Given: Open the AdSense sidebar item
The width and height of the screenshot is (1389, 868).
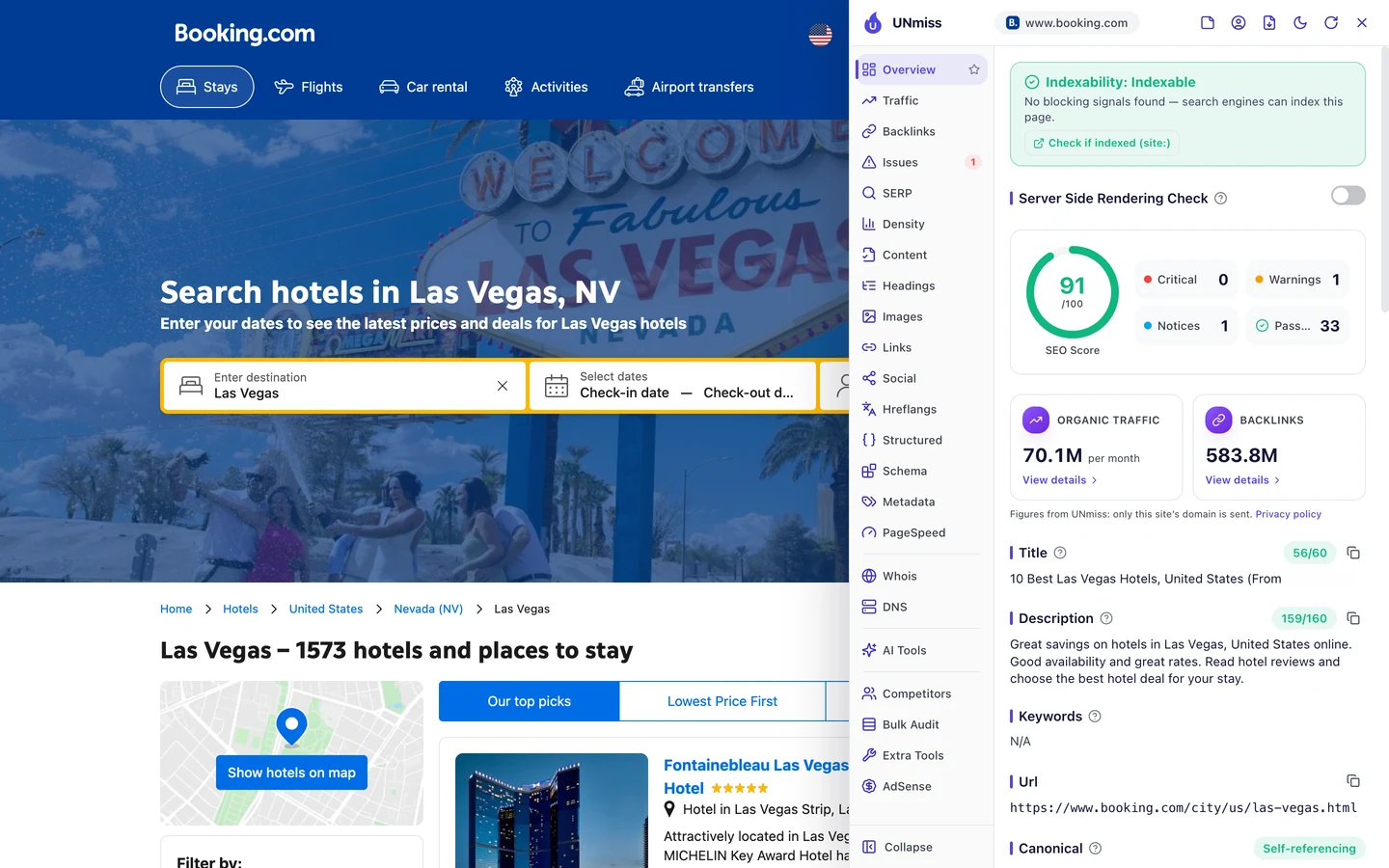Looking at the screenshot, I should [x=921, y=786].
